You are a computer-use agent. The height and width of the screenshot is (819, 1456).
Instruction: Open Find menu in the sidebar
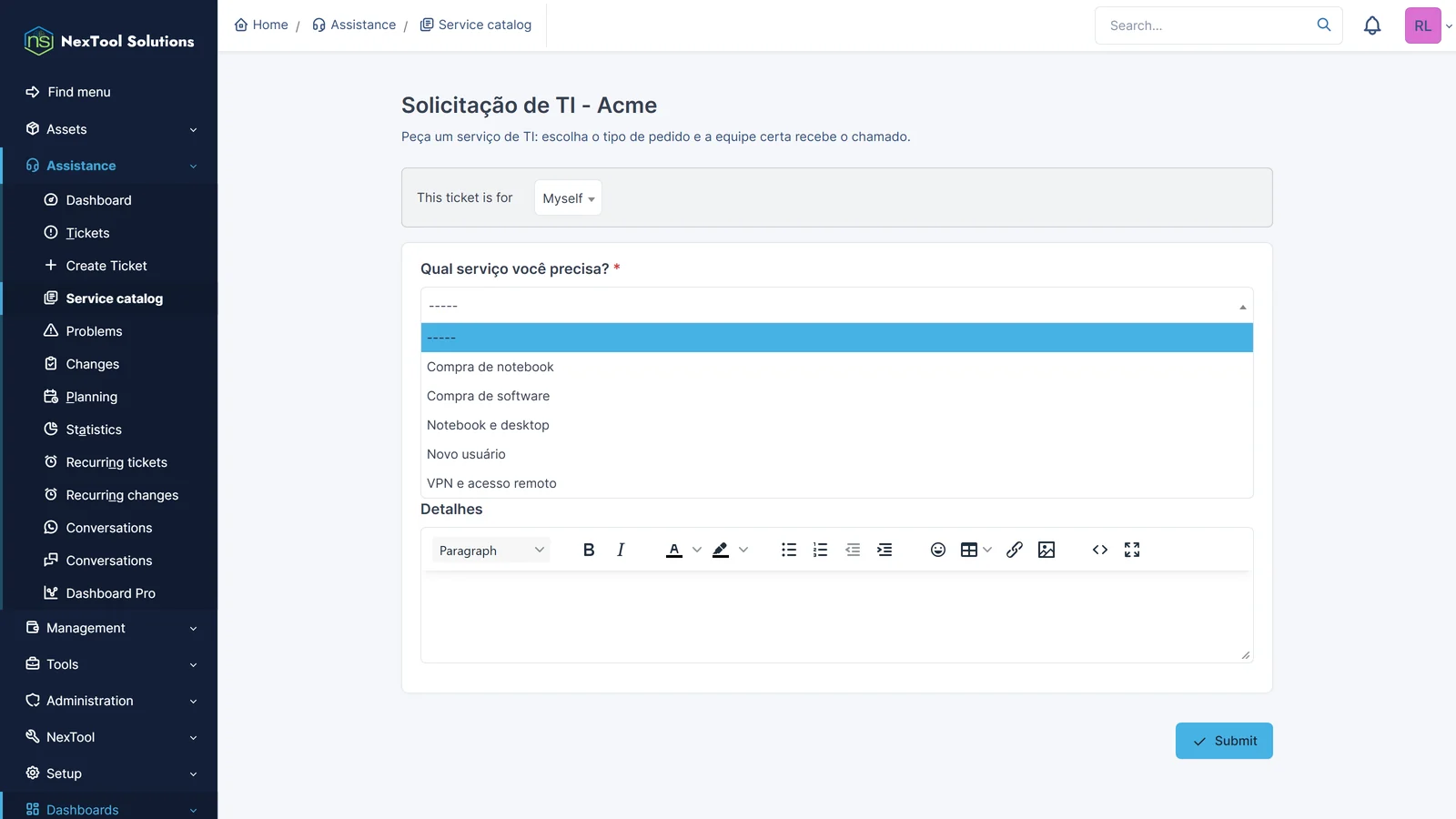79,92
